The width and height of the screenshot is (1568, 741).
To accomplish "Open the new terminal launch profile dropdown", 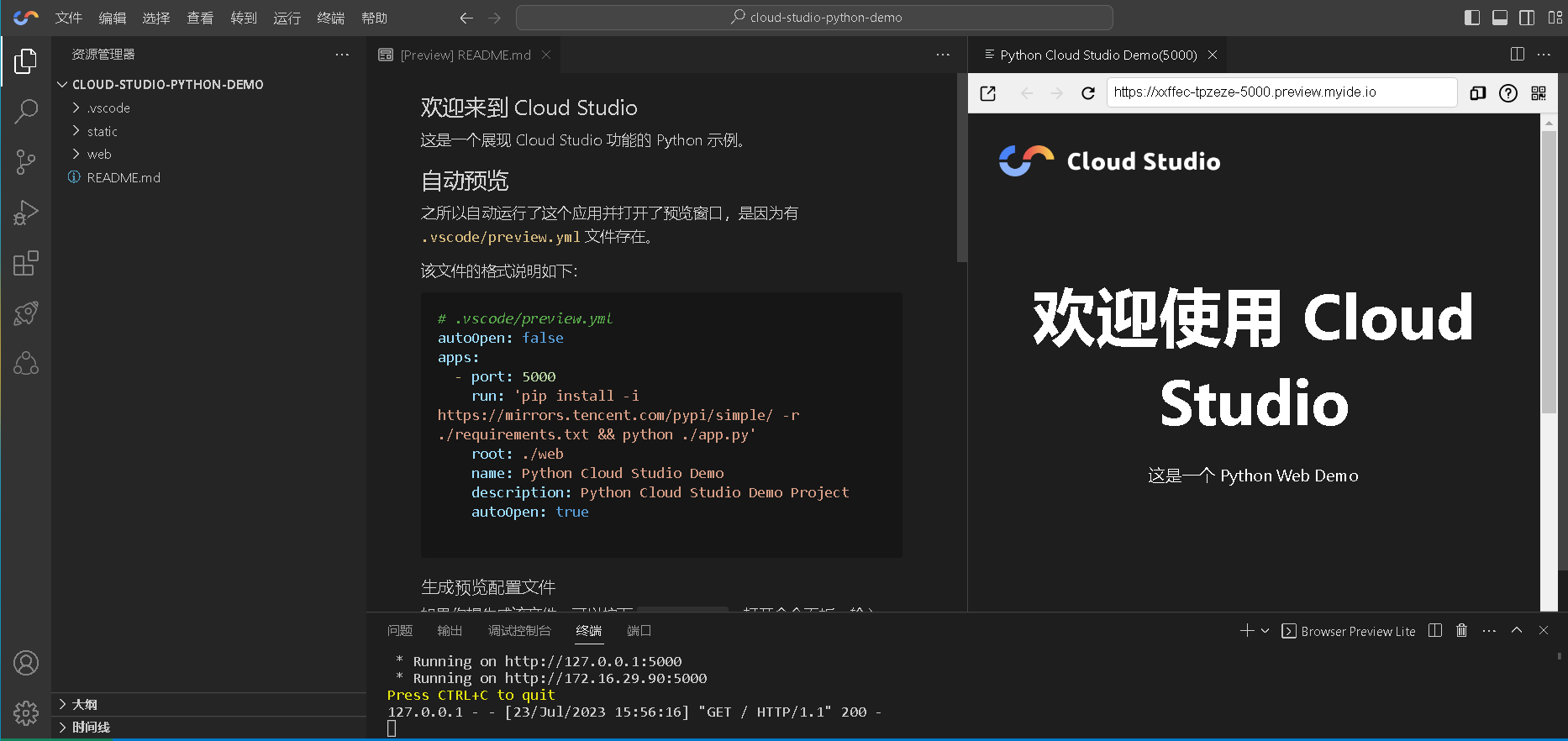I will tap(1265, 631).
